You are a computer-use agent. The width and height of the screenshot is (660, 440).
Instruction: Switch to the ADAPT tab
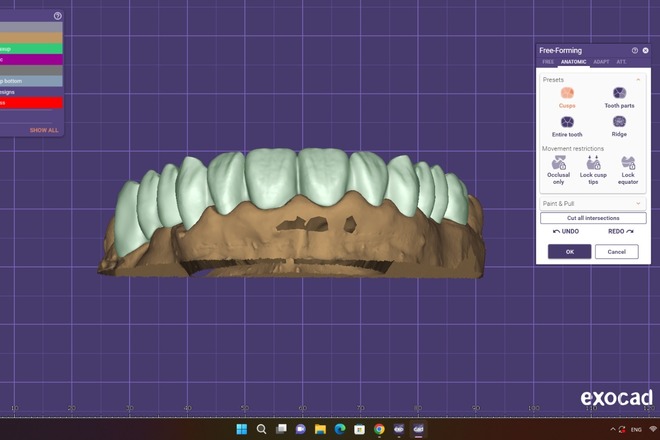pyautogui.click(x=601, y=62)
